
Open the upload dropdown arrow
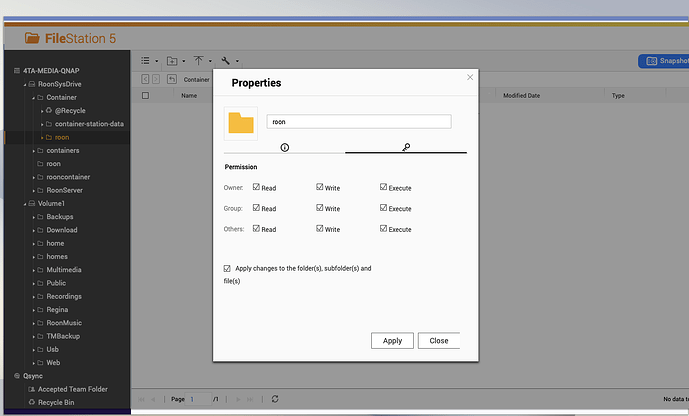pyautogui.click(x=210, y=61)
